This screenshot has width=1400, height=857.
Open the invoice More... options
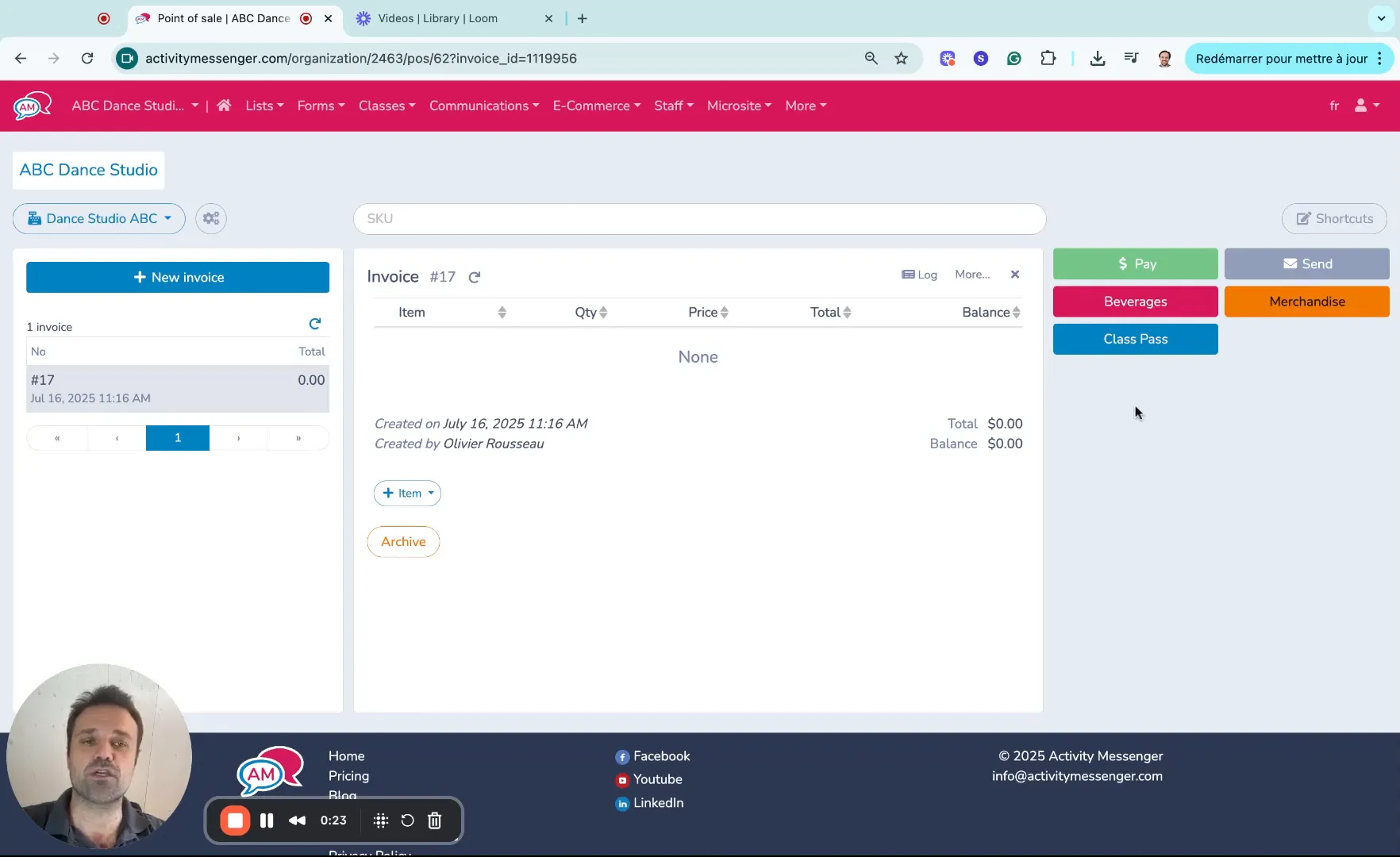point(972,275)
